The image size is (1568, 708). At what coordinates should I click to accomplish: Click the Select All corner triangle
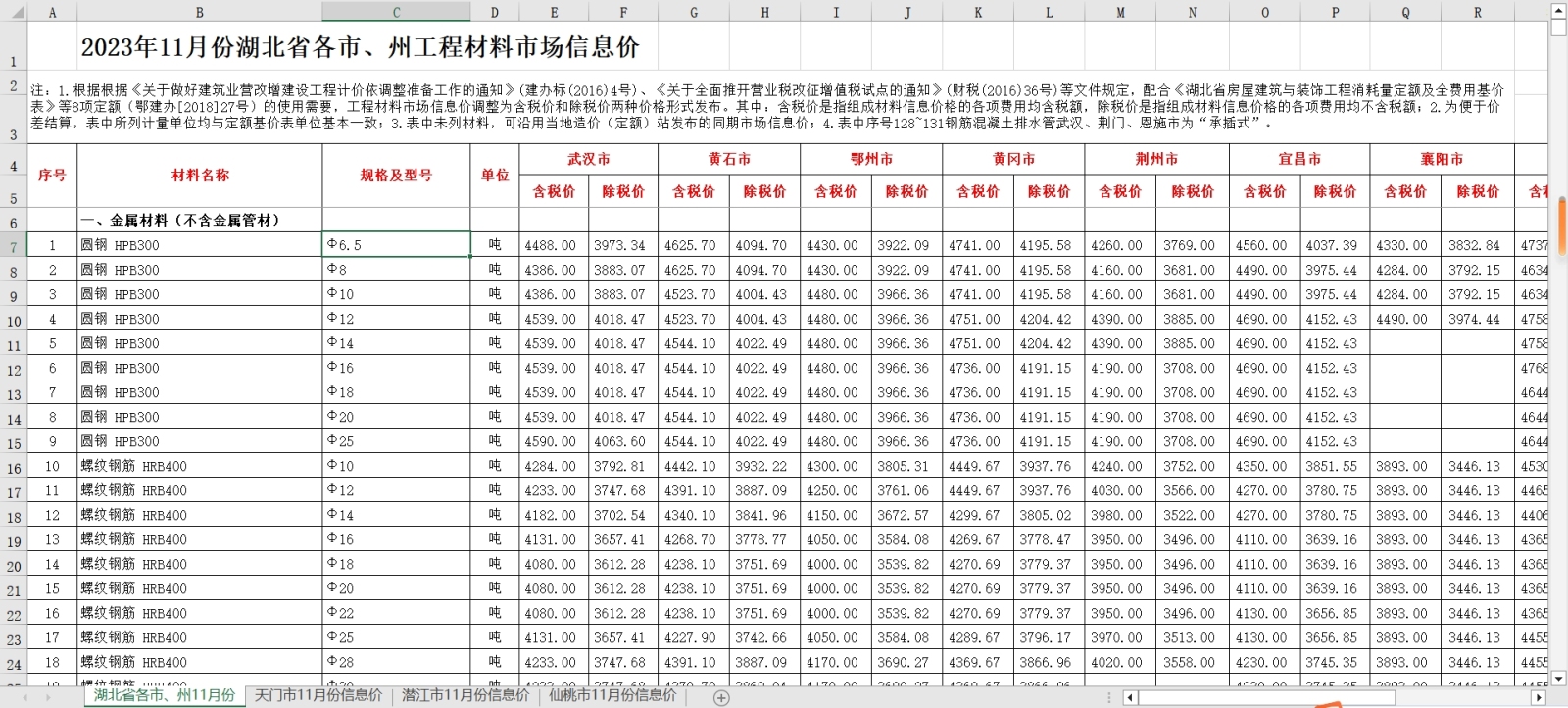pyautogui.click(x=13, y=13)
